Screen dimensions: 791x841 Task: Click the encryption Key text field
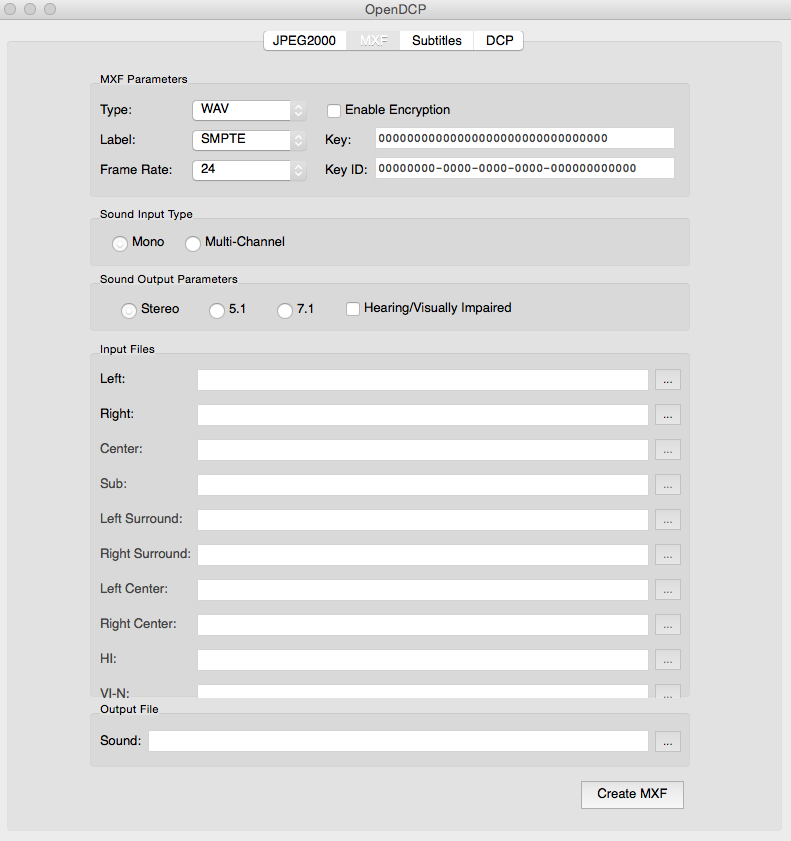[524, 138]
